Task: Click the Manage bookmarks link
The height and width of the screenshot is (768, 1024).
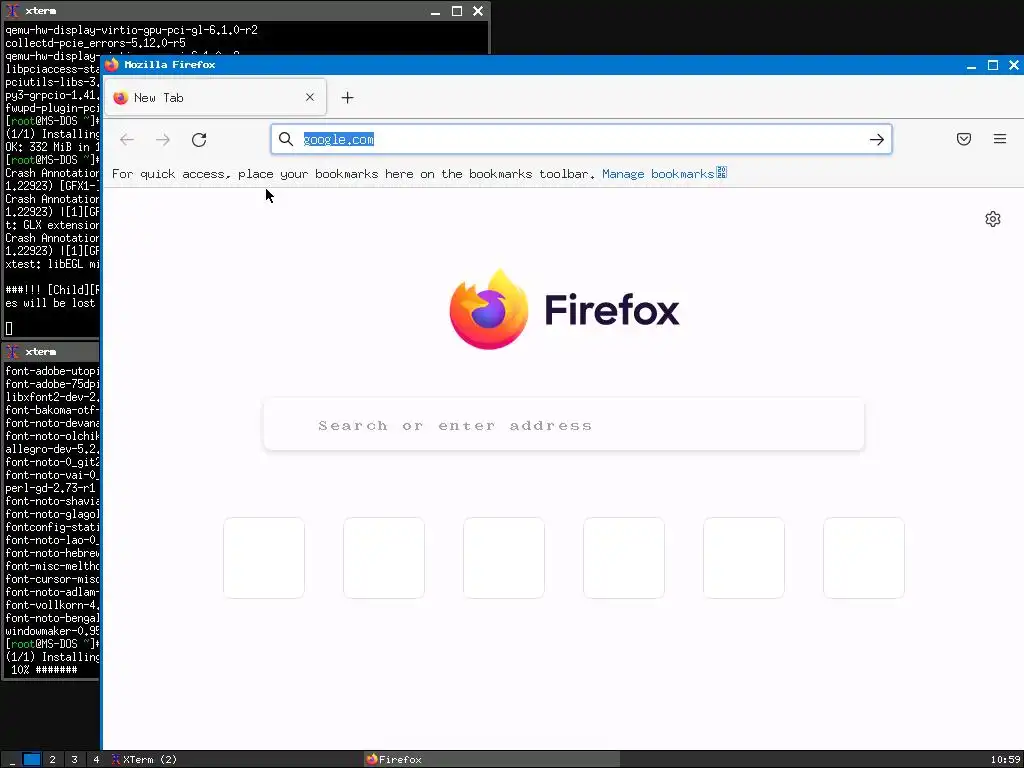Action: 664,174
